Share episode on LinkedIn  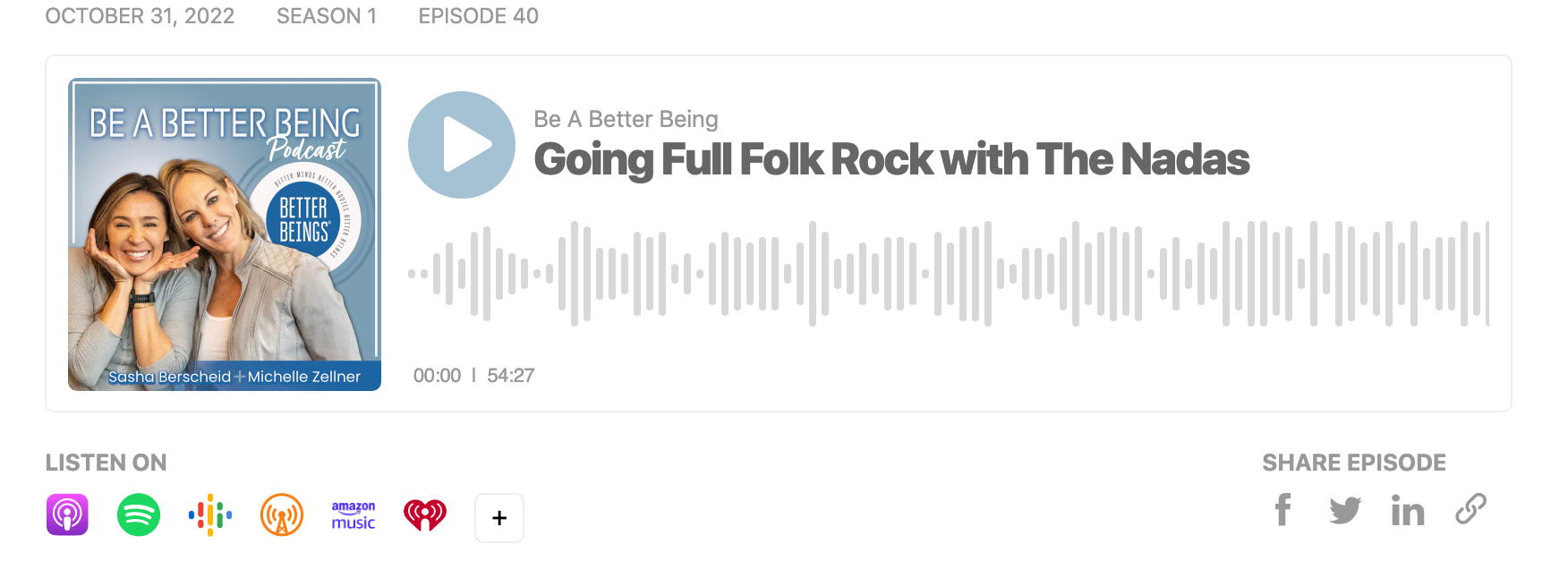1408,510
